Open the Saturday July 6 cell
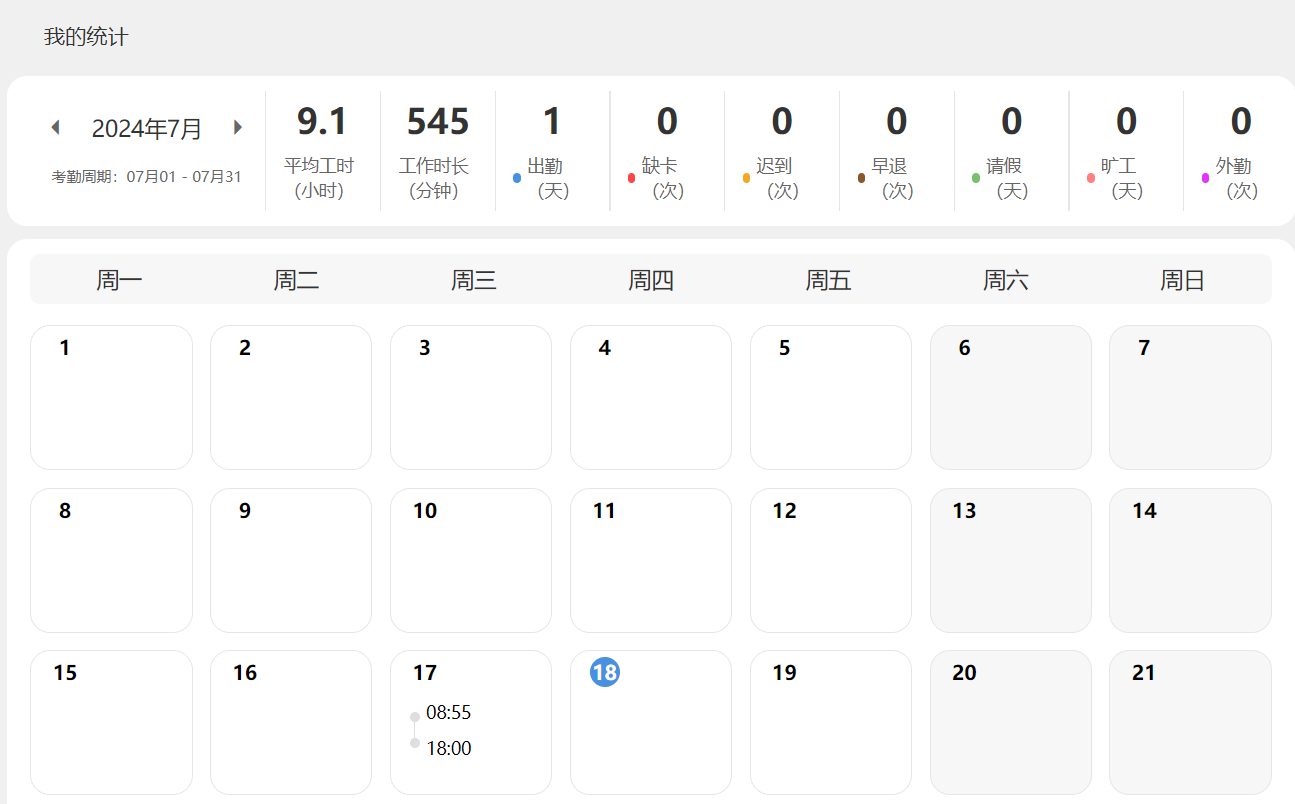This screenshot has height=804, width=1295. click(1010, 397)
